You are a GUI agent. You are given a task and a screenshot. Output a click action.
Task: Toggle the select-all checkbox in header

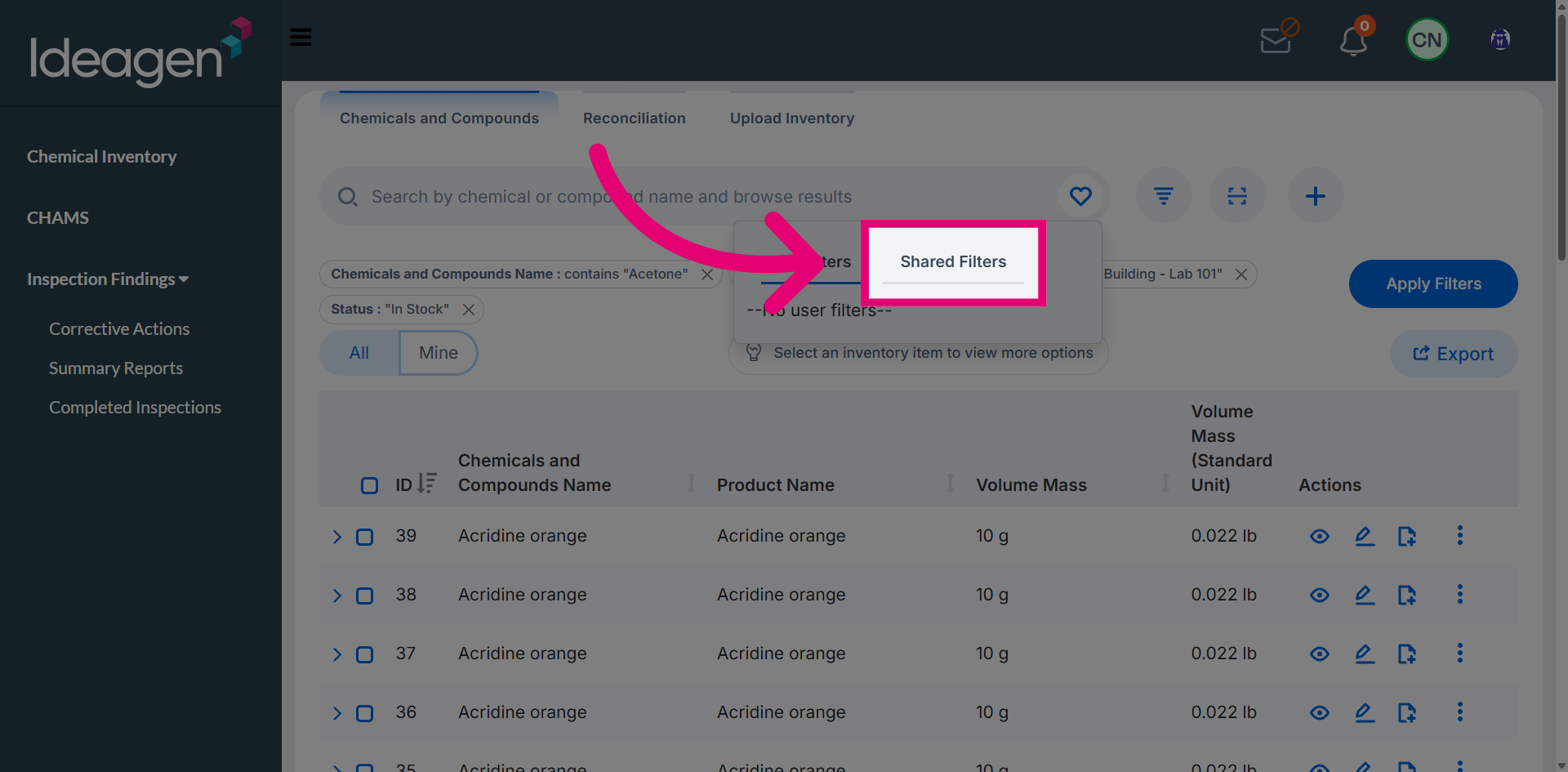(369, 486)
